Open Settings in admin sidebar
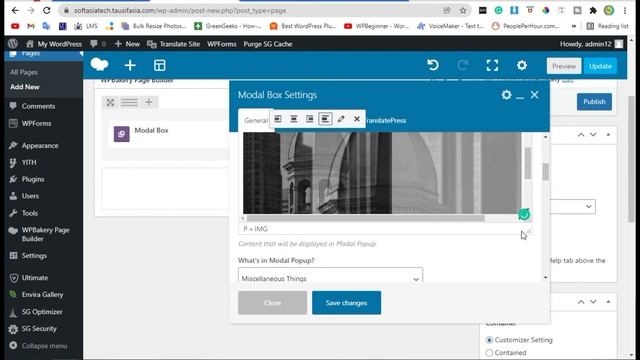The image size is (640, 360). coord(34,256)
